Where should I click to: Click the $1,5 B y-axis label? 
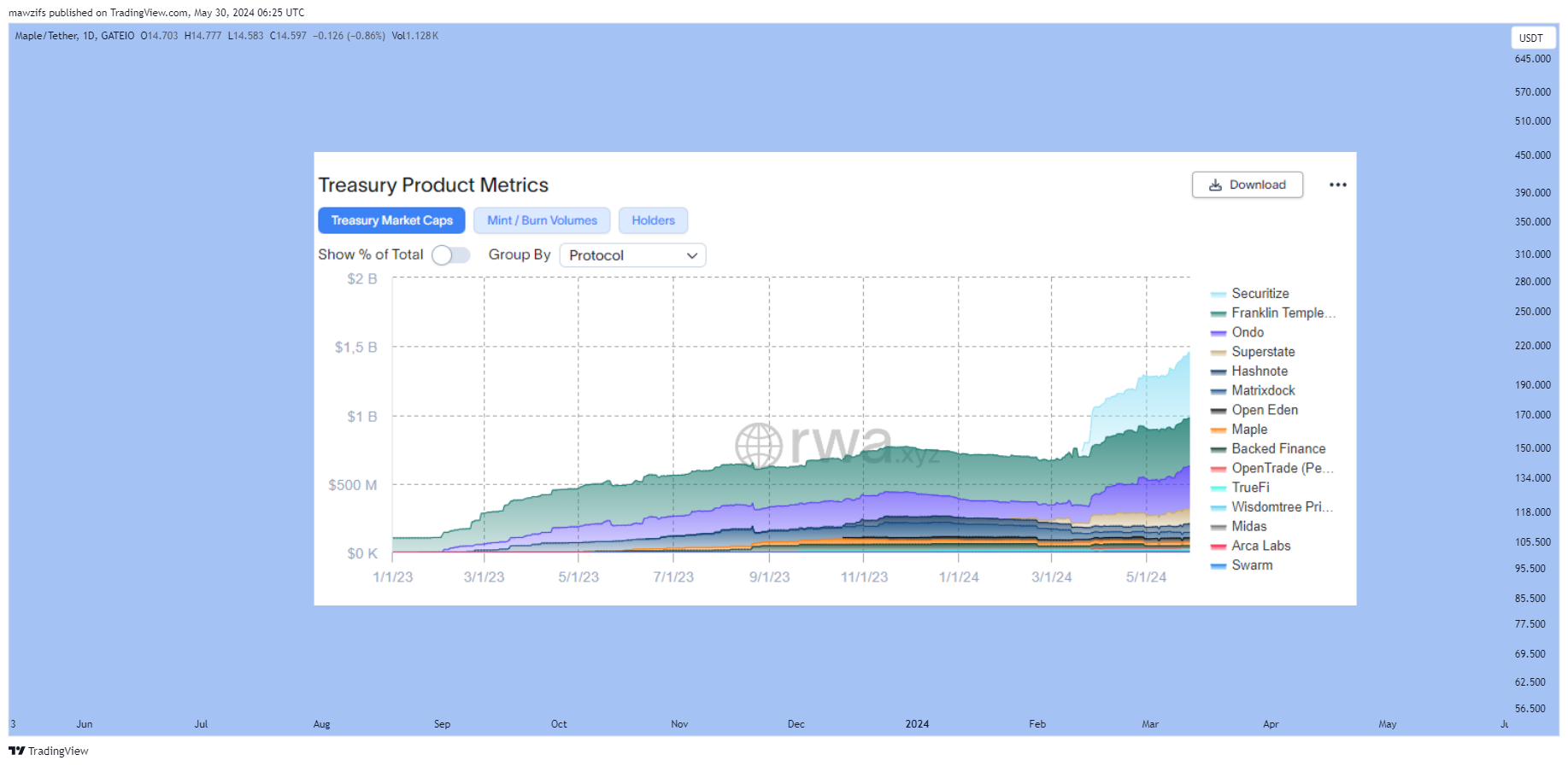pyautogui.click(x=355, y=348)
